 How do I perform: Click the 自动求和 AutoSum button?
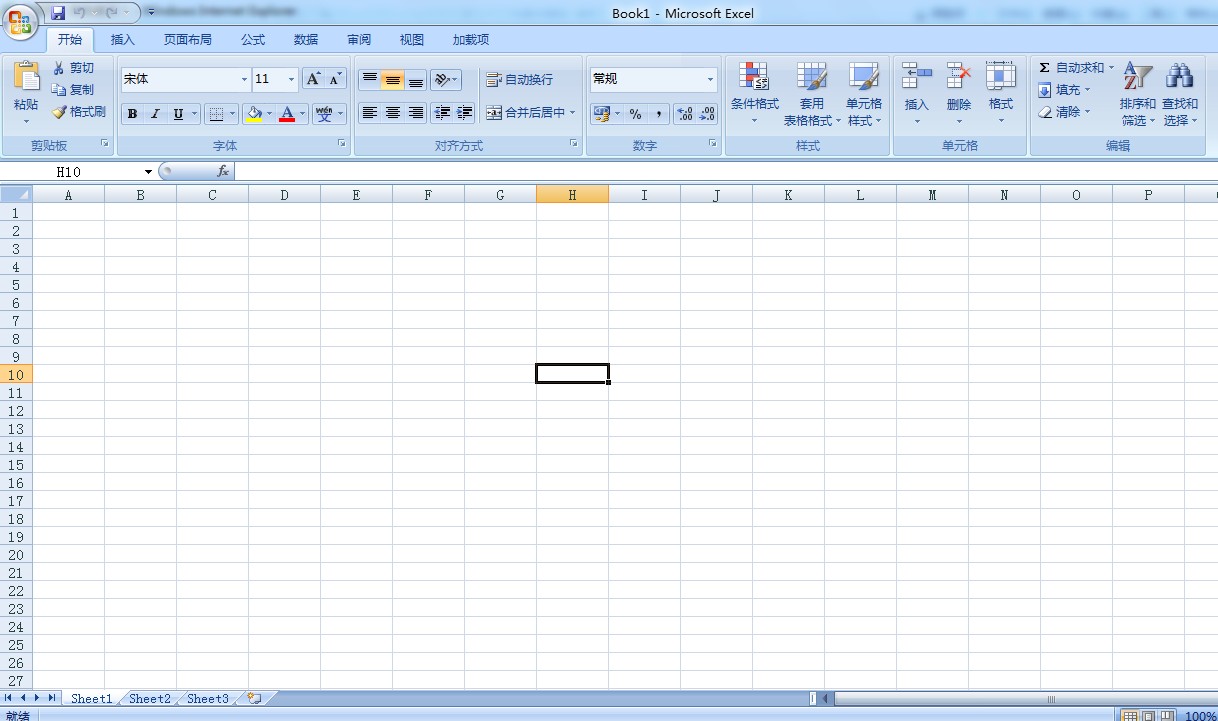click(1072, 67)
